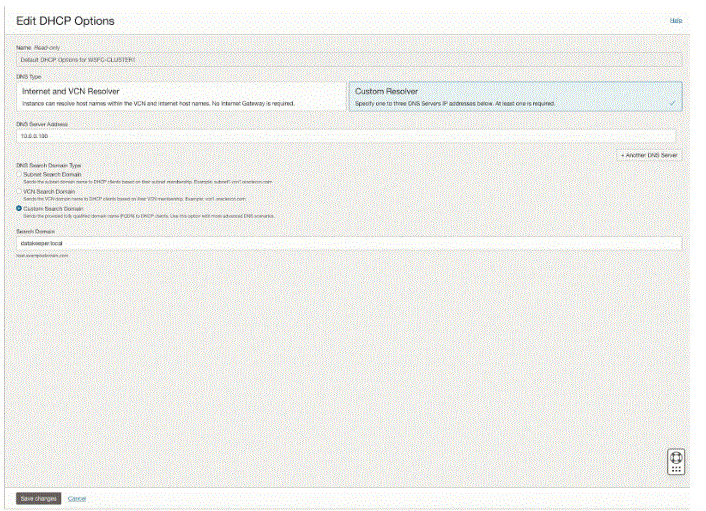The width and height of the screenshot is (706, 511).
Task: Add Another DNS Server
Action: pyautogui.click(x=649, y=155)
